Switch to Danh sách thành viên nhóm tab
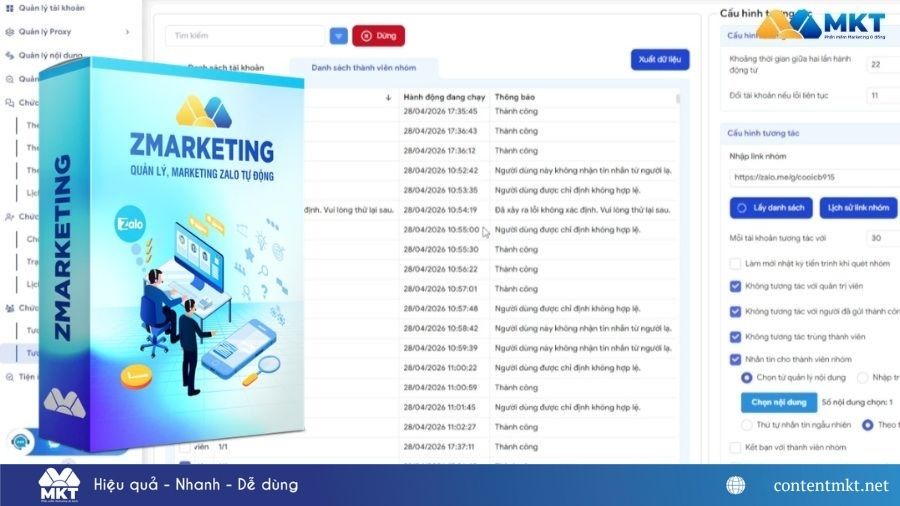This screenshot has height=506, width=900. [363, 68]
